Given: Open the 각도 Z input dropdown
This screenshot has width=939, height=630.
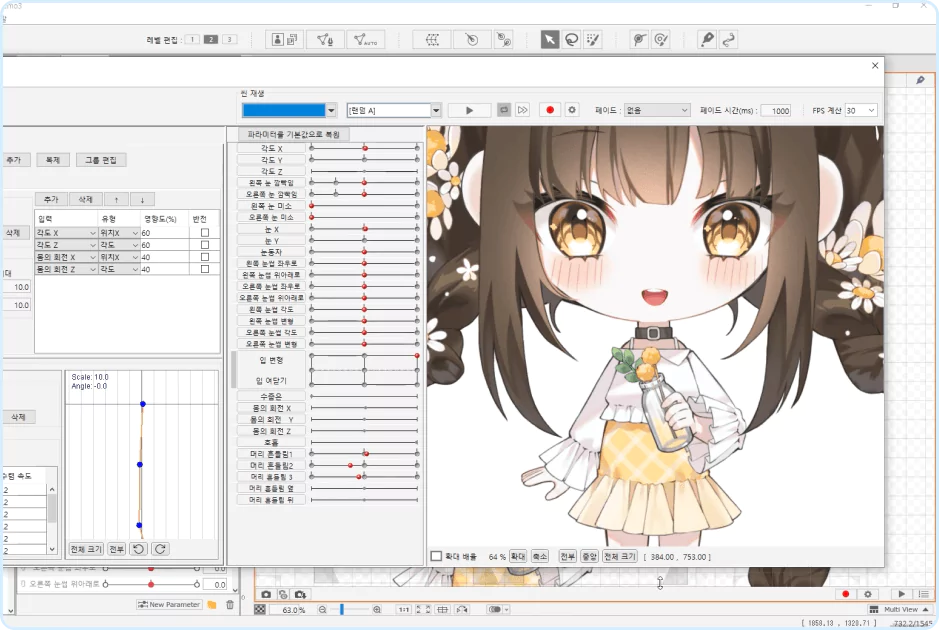Looking at the screenshot, I should pos(66,245).
